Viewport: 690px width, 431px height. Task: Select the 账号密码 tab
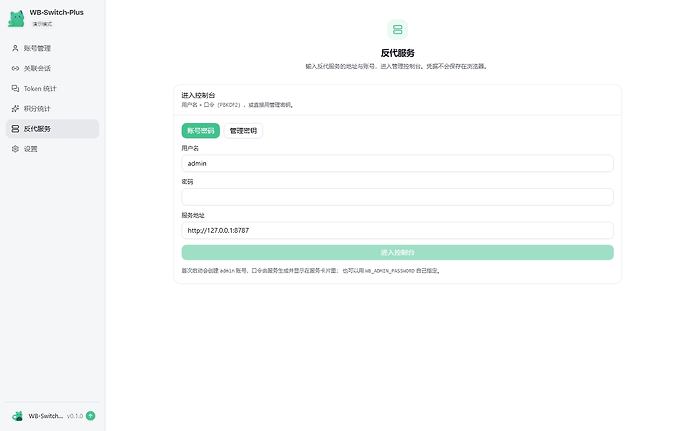point(201,131)
